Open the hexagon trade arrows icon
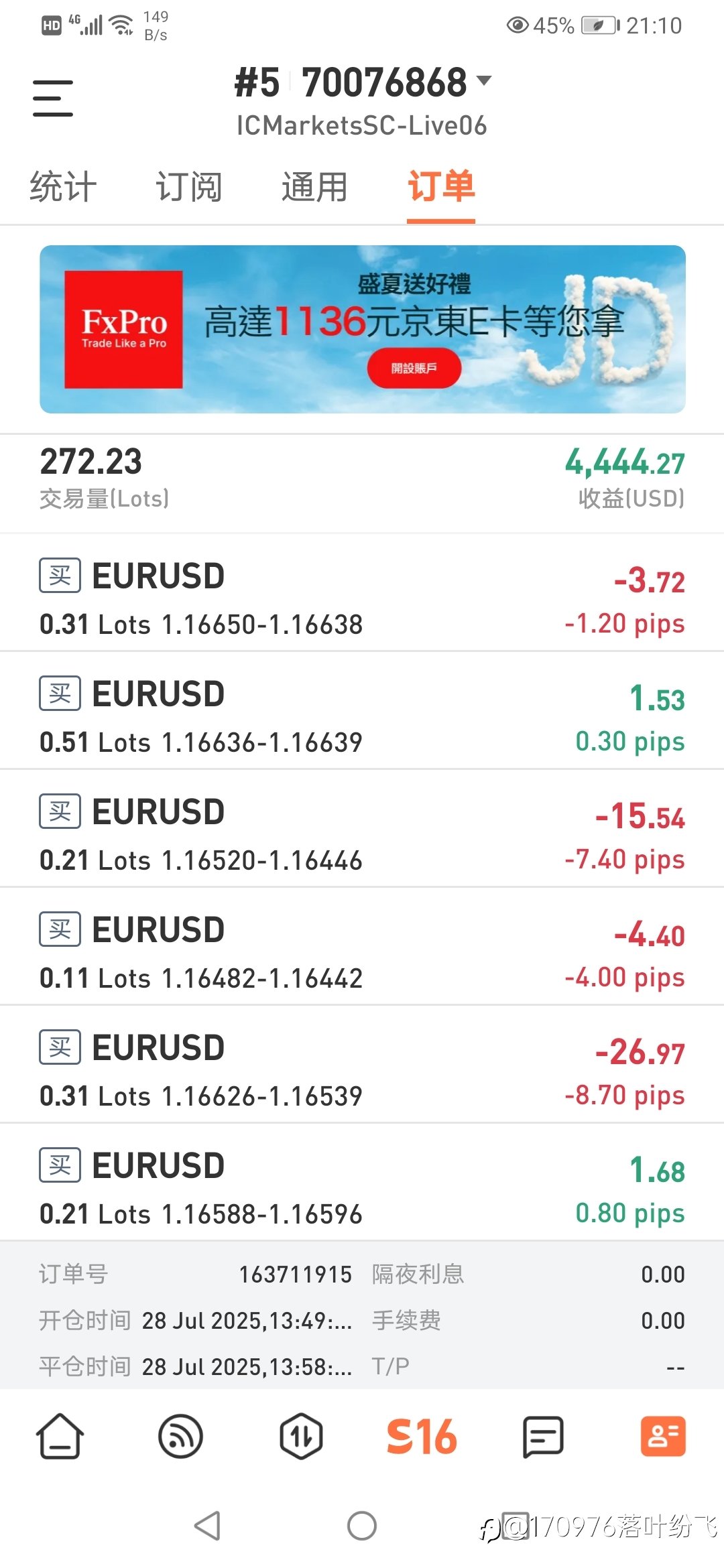The height and width of the screenshot is (1568, 724). [301, 1436]
